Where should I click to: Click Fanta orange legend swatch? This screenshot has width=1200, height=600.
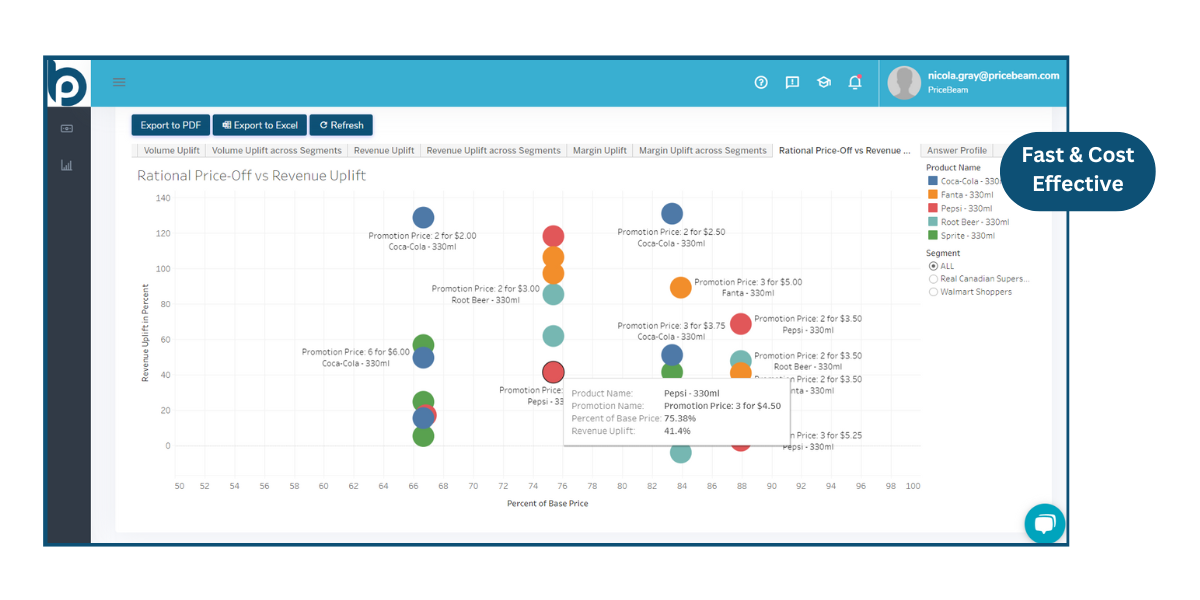[x=933, y=194]
